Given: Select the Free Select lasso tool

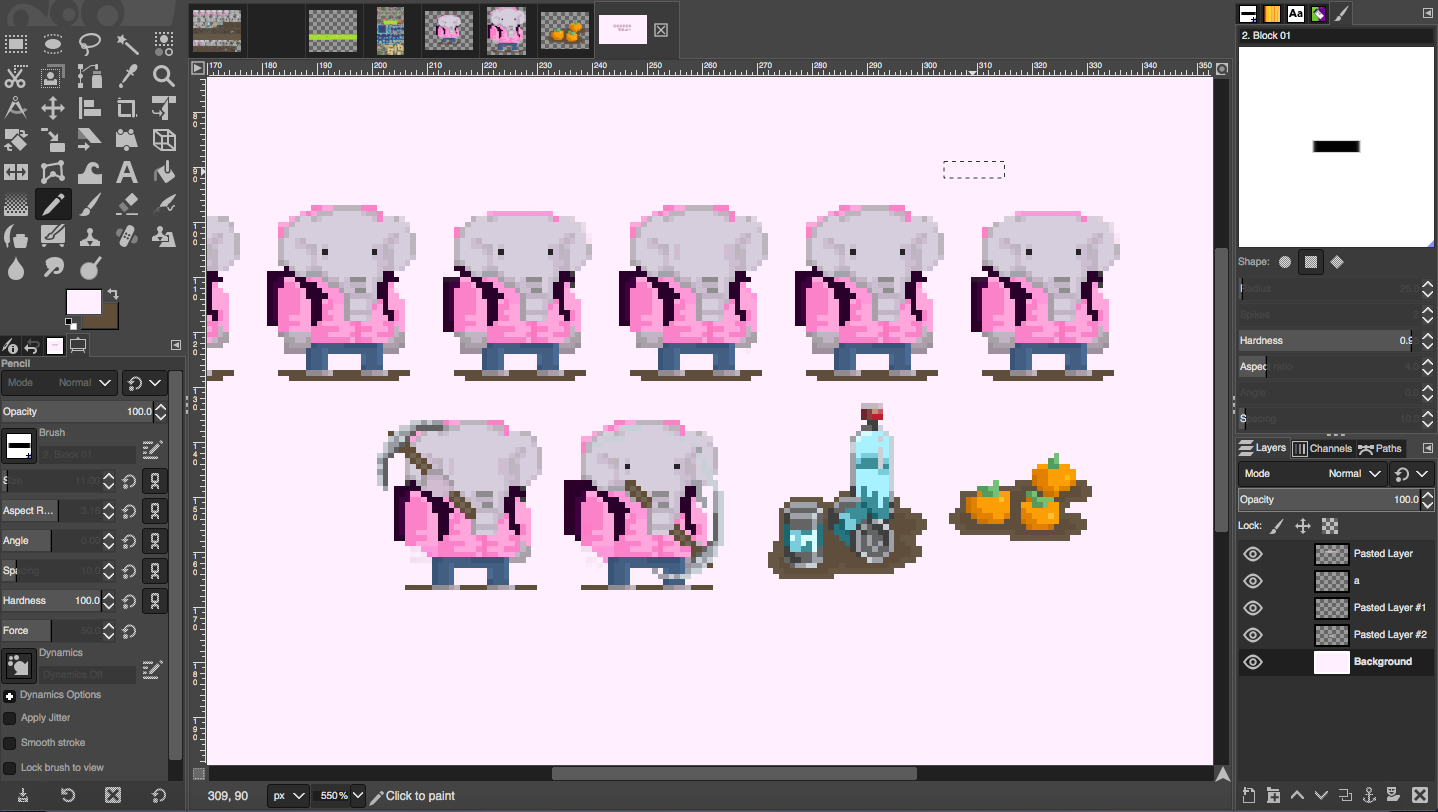Looking at the screenshot, I should [x=90, y=43].
